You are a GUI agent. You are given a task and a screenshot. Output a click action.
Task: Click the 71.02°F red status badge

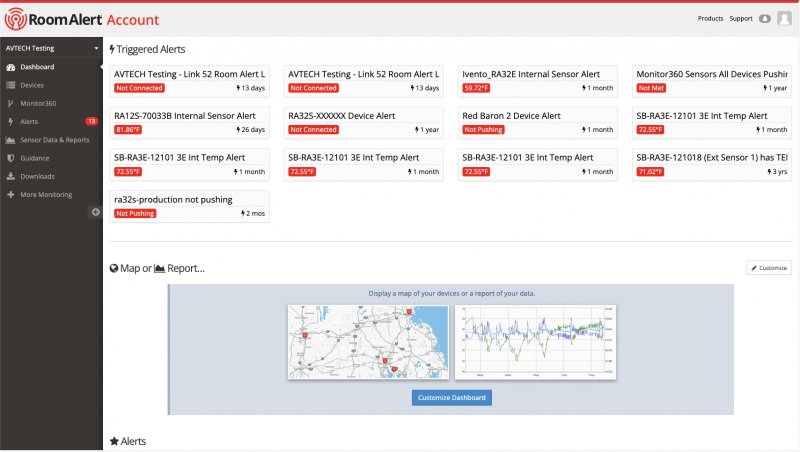tap(650, 171)
